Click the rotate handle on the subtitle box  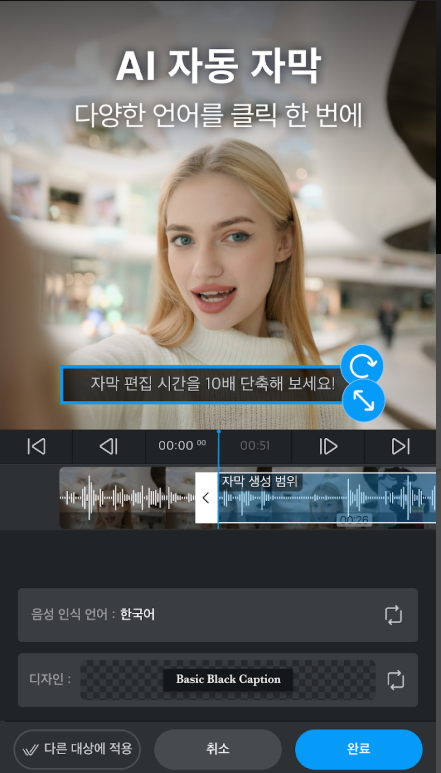362,365
